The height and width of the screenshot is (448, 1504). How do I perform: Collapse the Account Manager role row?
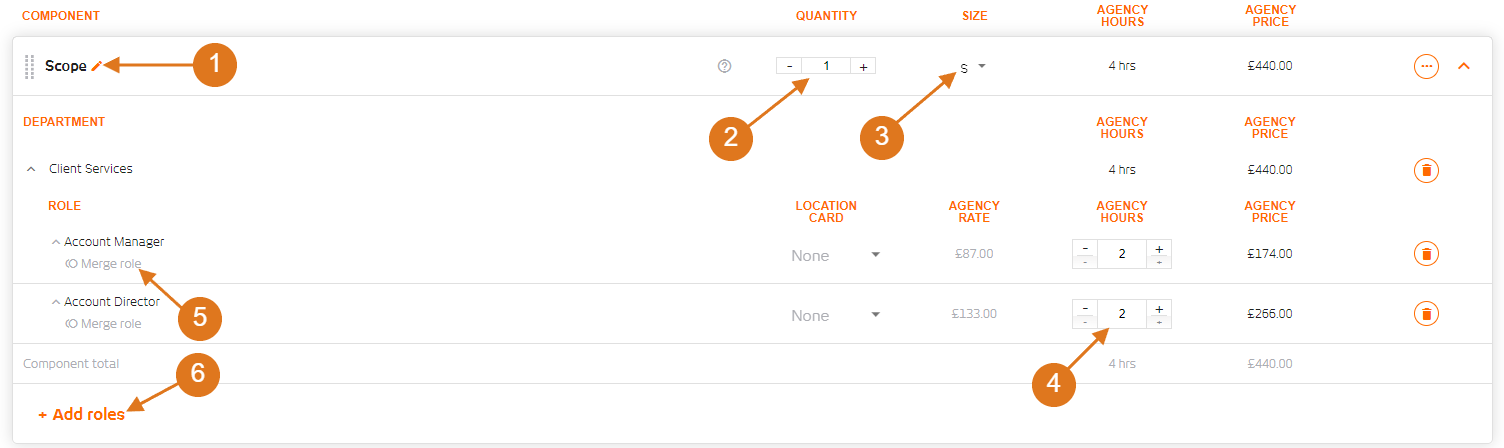pyautogui.click(x=56, y=242)
